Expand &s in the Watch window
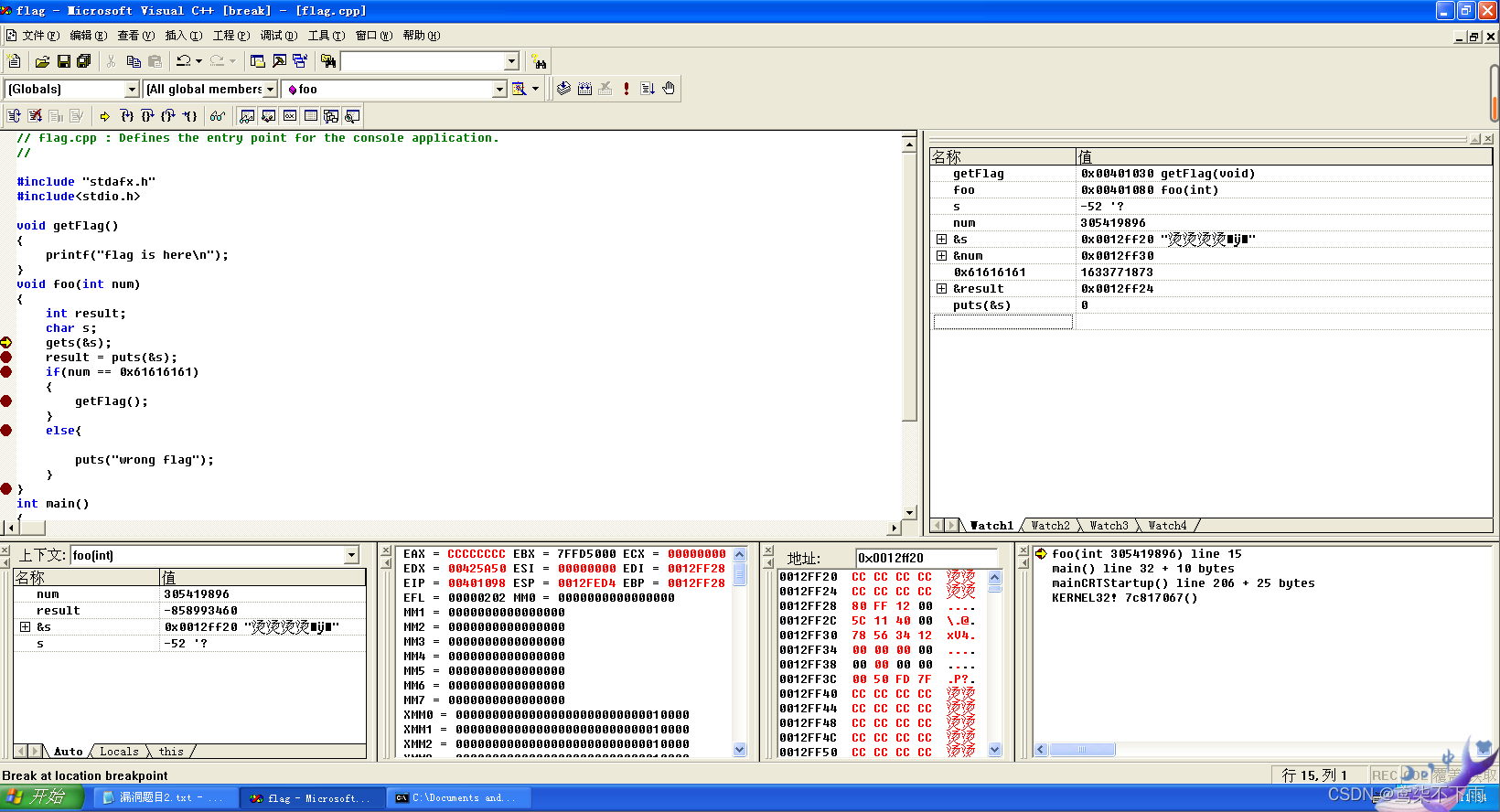Screen dimensions: 1500x812 941,240
